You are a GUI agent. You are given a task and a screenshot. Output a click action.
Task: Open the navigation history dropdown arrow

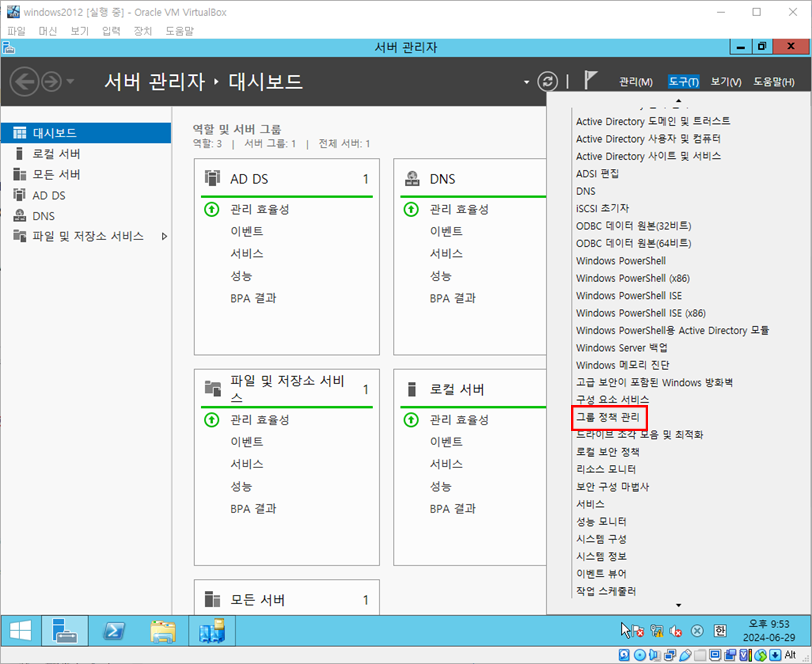[x=71, y=81]
